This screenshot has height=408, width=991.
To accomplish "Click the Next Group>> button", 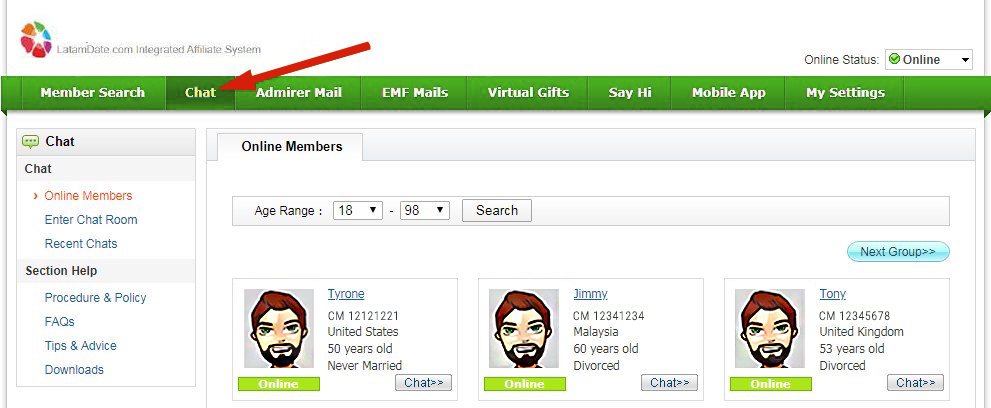I will click(x=898, y=251).
